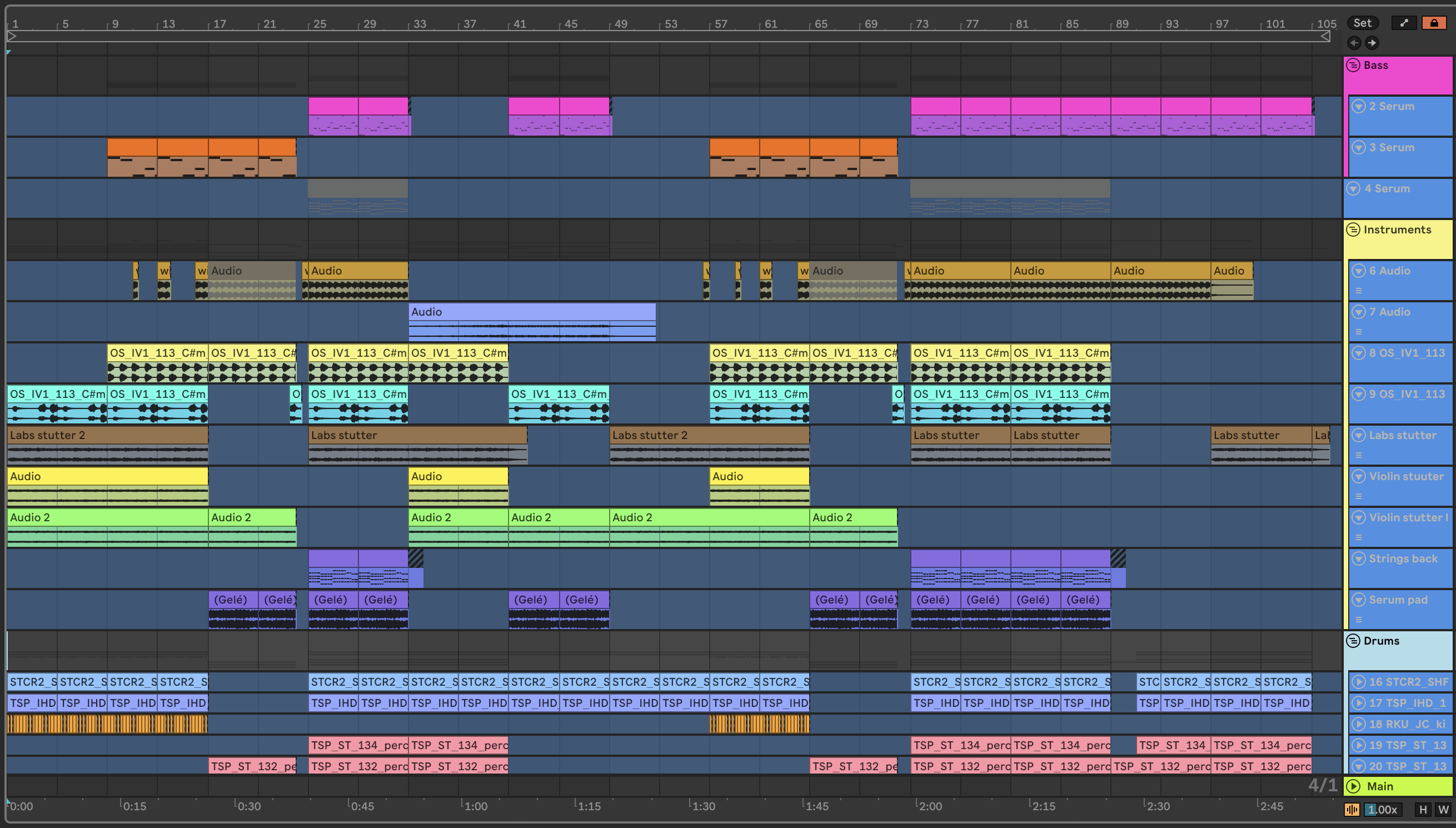Fold the Drums group track
The height and width of the screenshot is (828, 1456).
(1353, 640)
